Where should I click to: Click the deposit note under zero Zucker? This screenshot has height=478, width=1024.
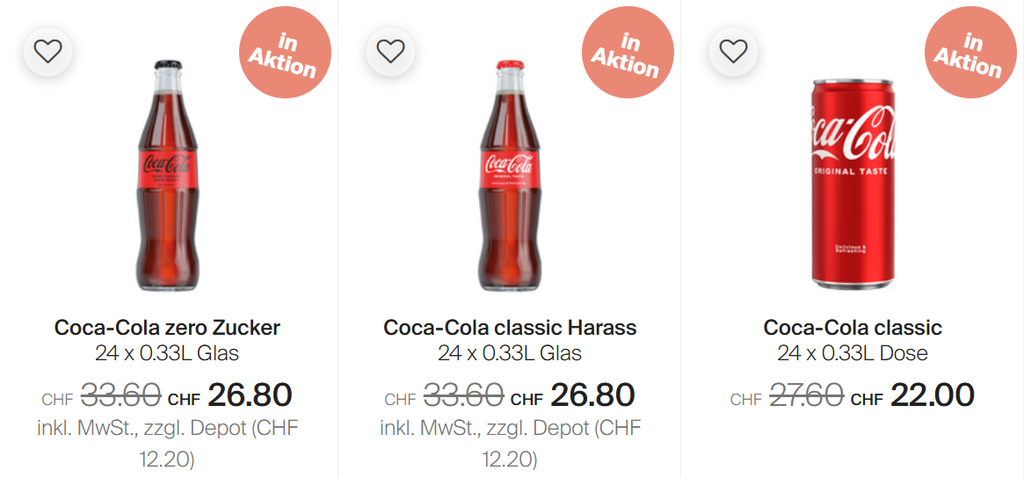coord(167,443)
